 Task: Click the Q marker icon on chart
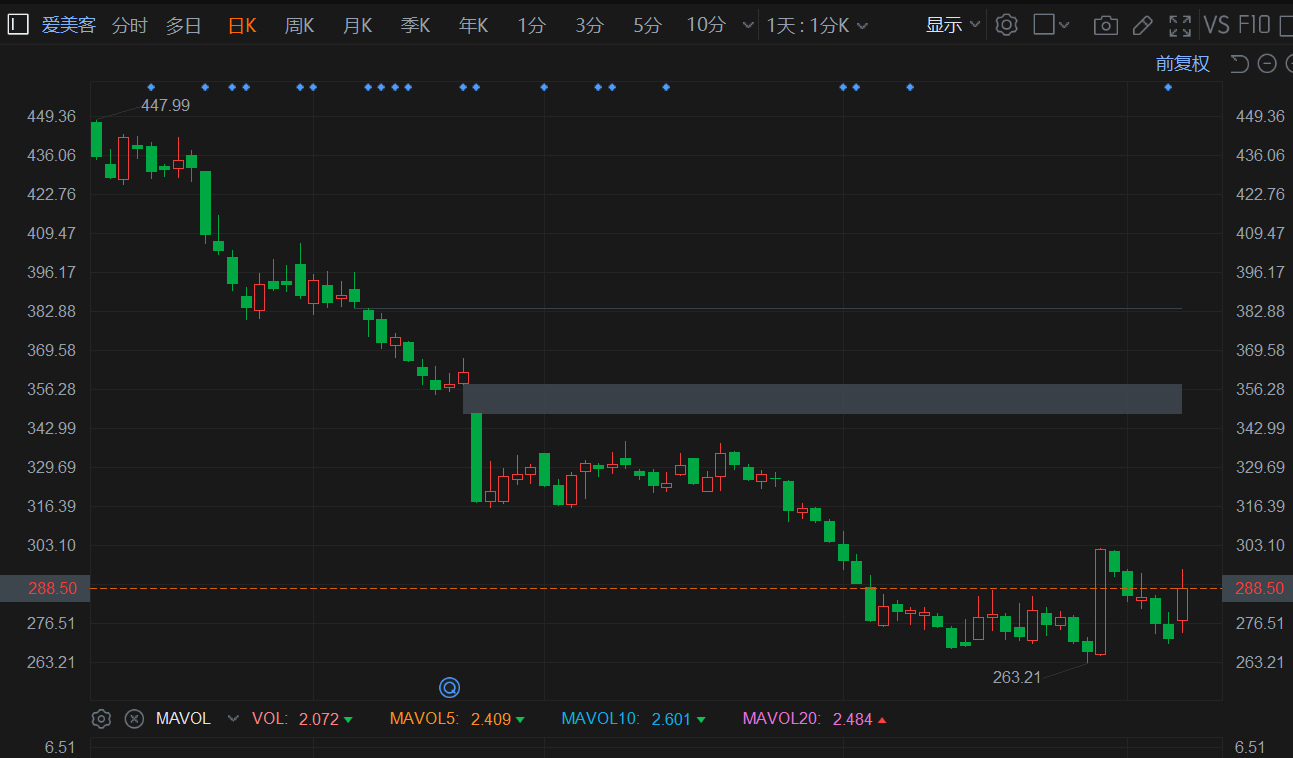[x=450, y=687]
